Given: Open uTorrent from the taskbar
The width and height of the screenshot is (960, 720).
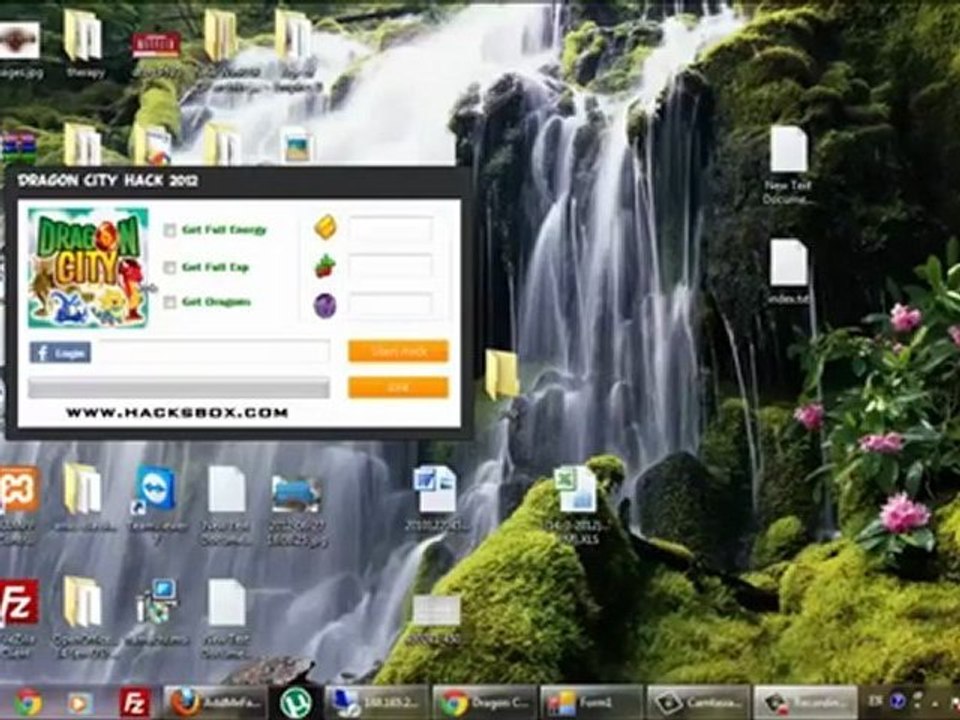Looking at the screenshot, I should tap(296, 703).
